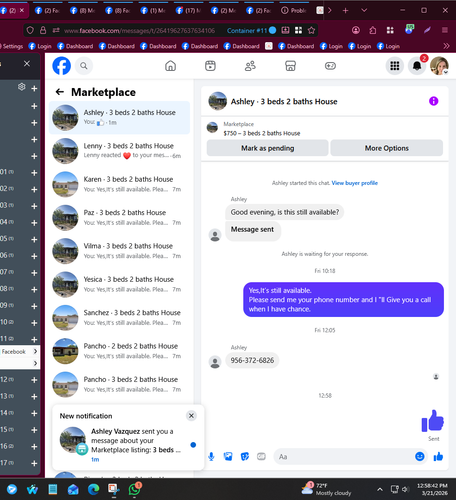Open sidebar settings gear icon
The image size is (456, 500).
coord(22,87)
